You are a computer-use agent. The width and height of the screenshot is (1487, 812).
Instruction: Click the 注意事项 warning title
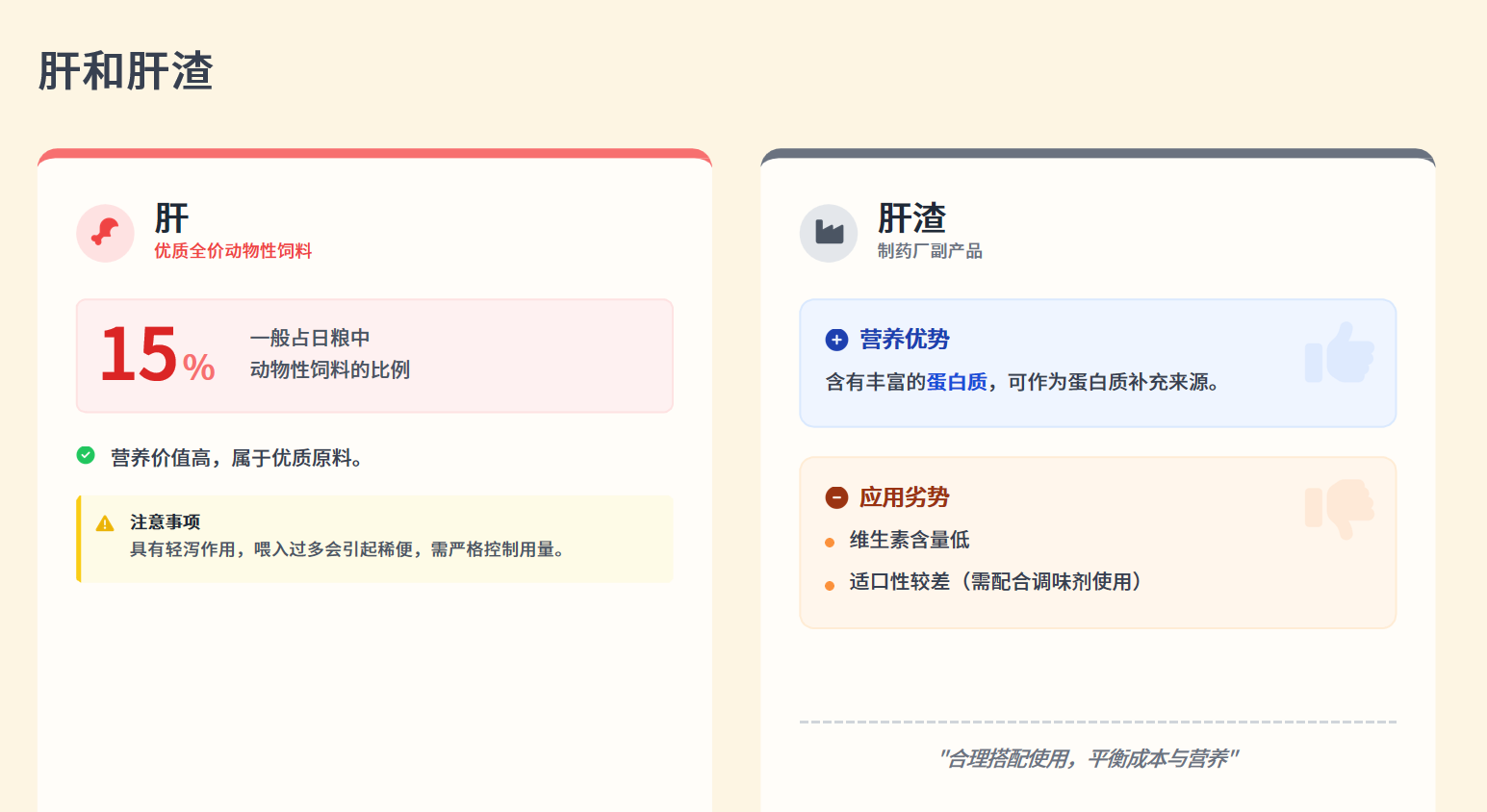tap(165, 522)
